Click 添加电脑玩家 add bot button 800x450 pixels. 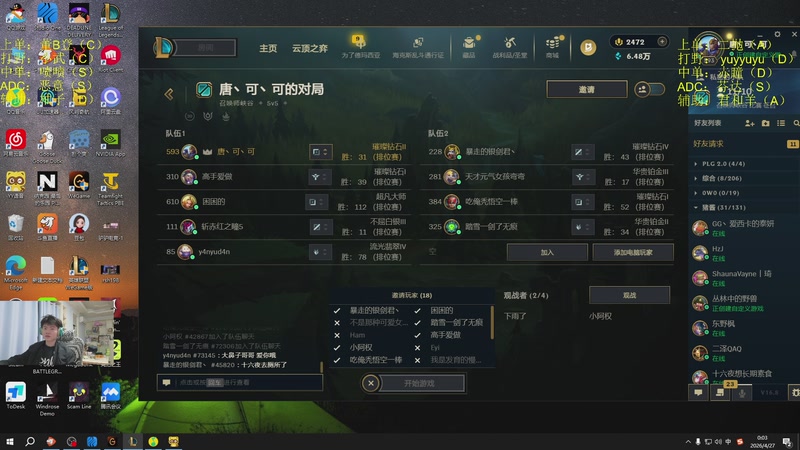pos(633,252)
